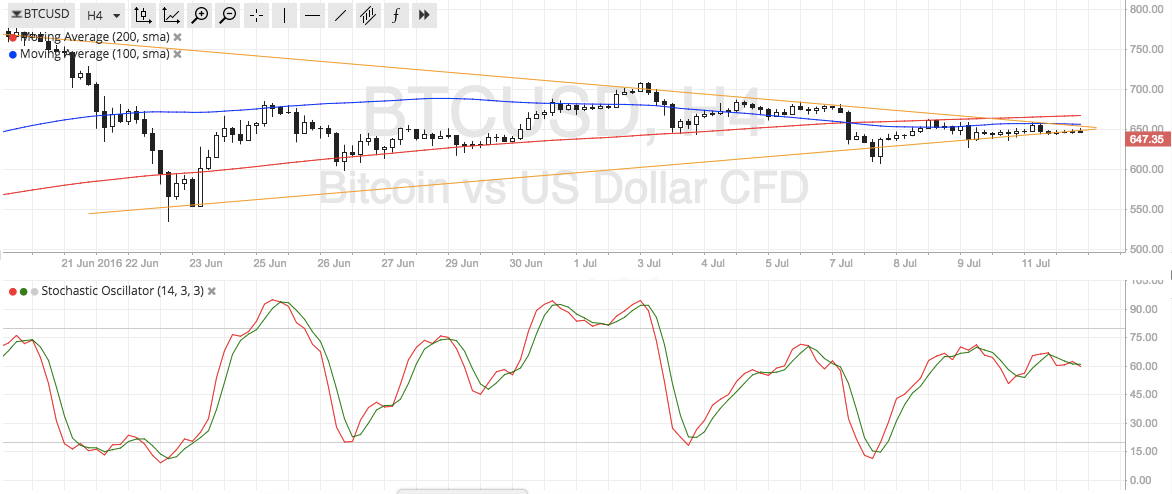This screenshot has width=1172, height=494.
Task: Remove the Moving Average 100 sma indicator
Action: (x=177, y=54)
